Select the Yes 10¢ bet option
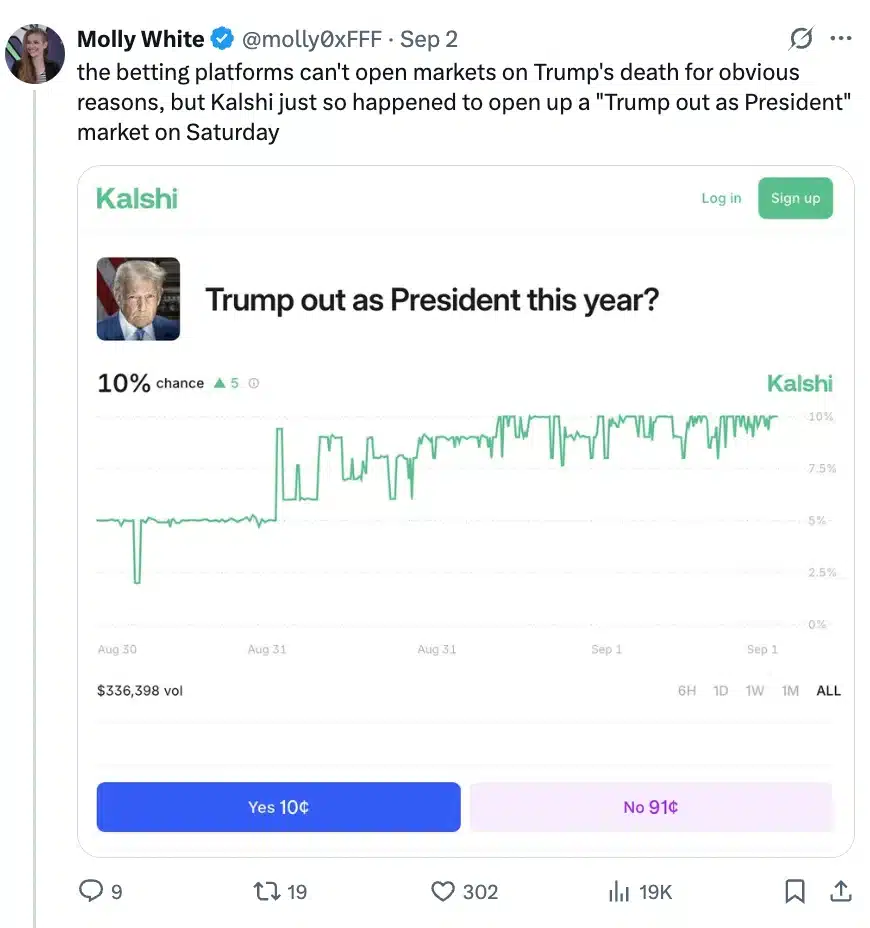The width and height of the screenshot is (870, 928). [x=277, y=806]
